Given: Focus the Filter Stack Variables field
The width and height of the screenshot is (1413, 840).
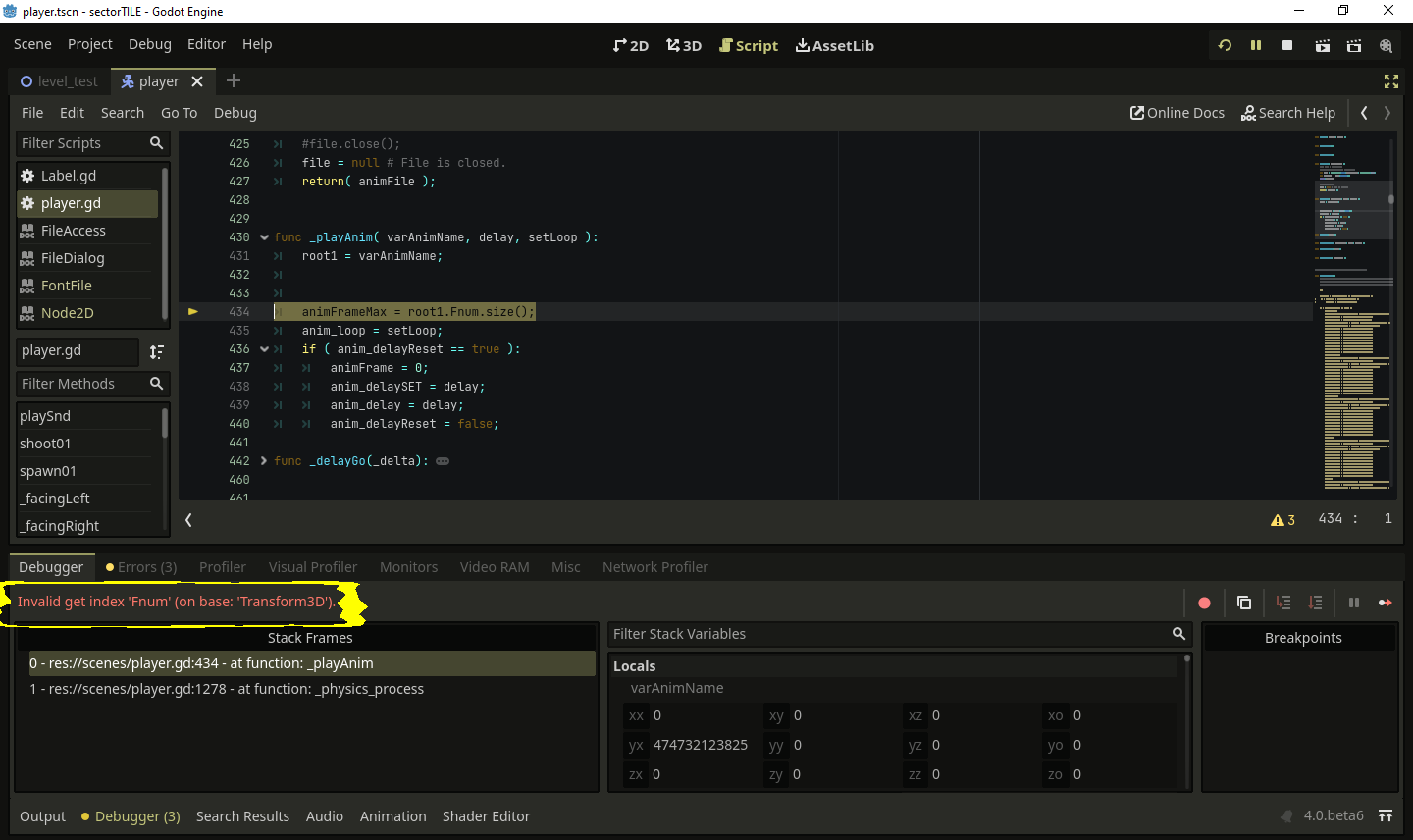Looking at the screenshot, I should (x=899, y=634).
